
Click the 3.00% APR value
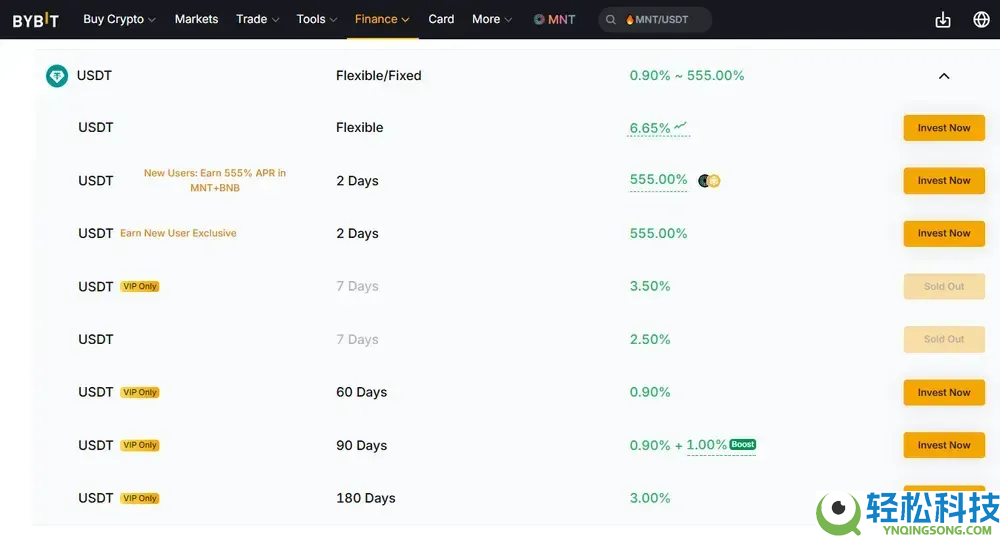tap(650, 498)
